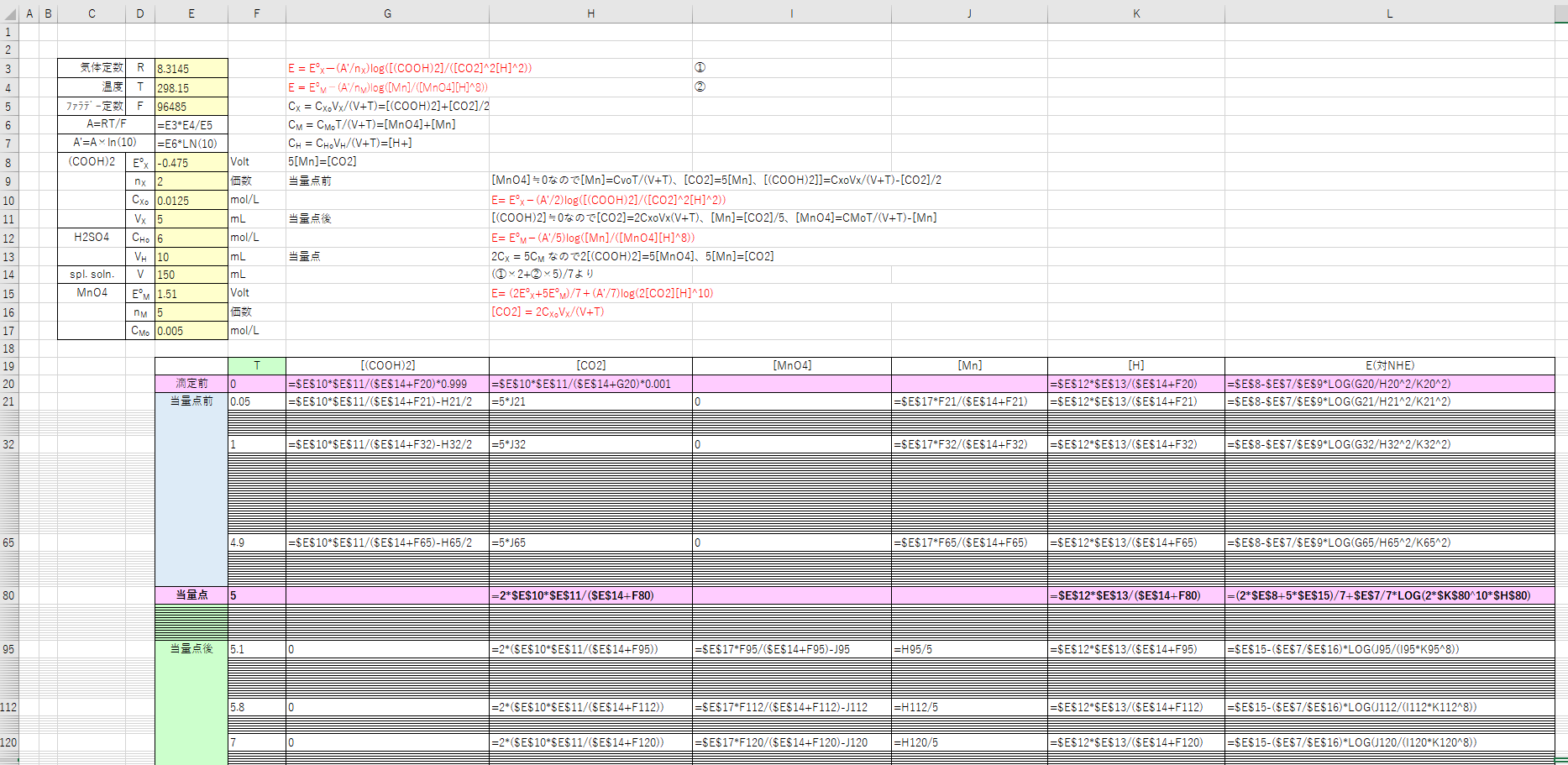This screenshot has width=1568, height=765.
Task: Select cell containing -0.475 for E°x
Action: [191, 163]
